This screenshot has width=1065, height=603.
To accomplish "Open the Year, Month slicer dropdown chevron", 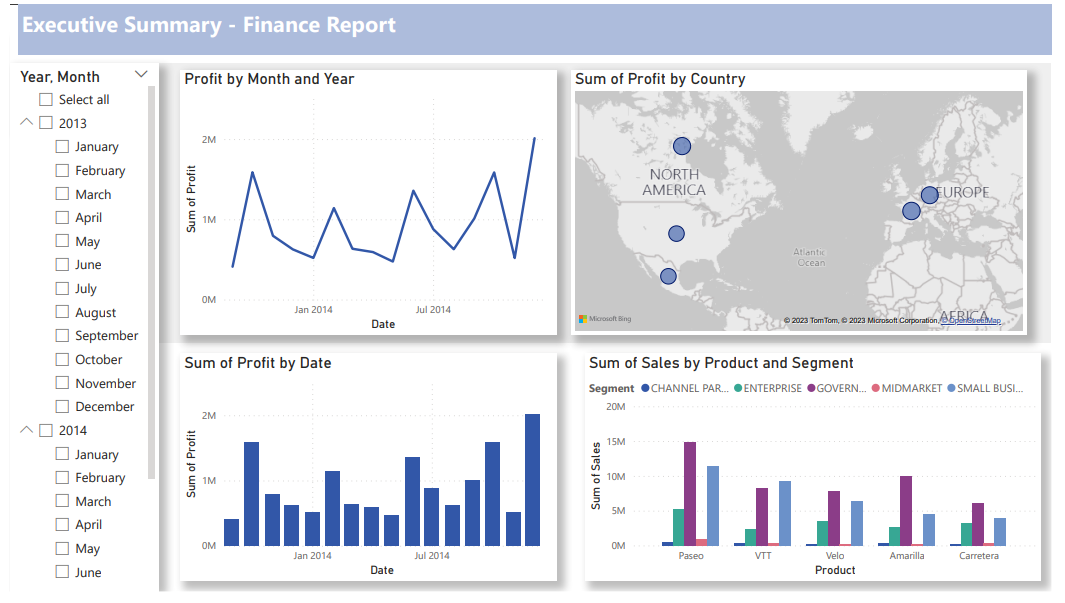I will tap(141, 75).
